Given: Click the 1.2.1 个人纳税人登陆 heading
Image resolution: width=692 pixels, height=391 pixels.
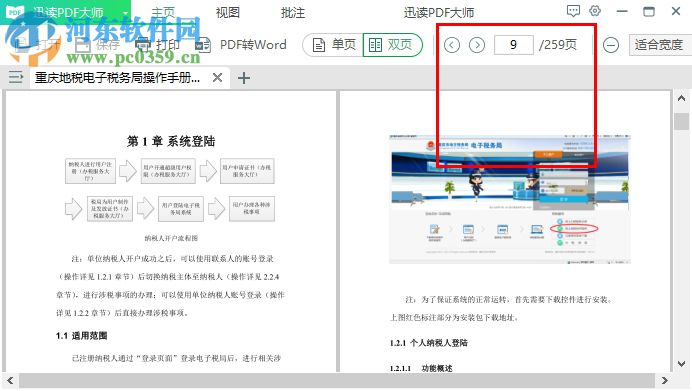Looking at the screenshot, I should [429, 343].
